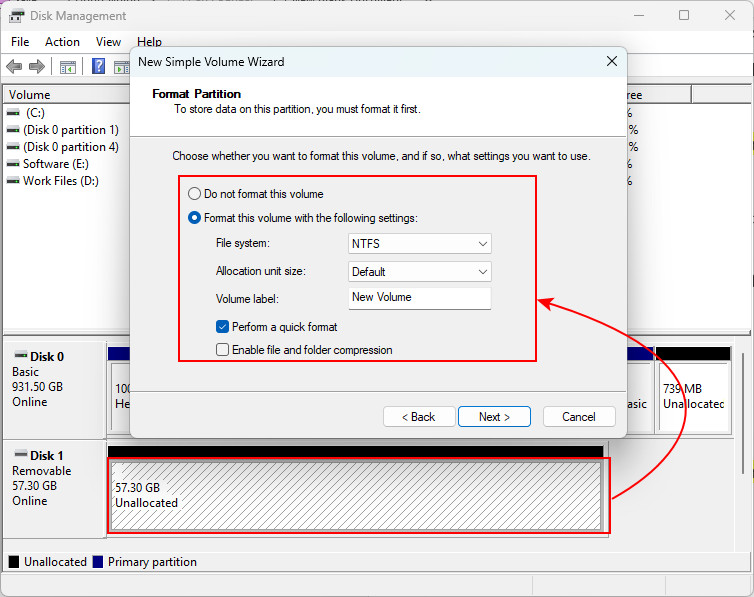
Task: Click the Volume column header
Action: pyautogui.click(x=67, y=95)
